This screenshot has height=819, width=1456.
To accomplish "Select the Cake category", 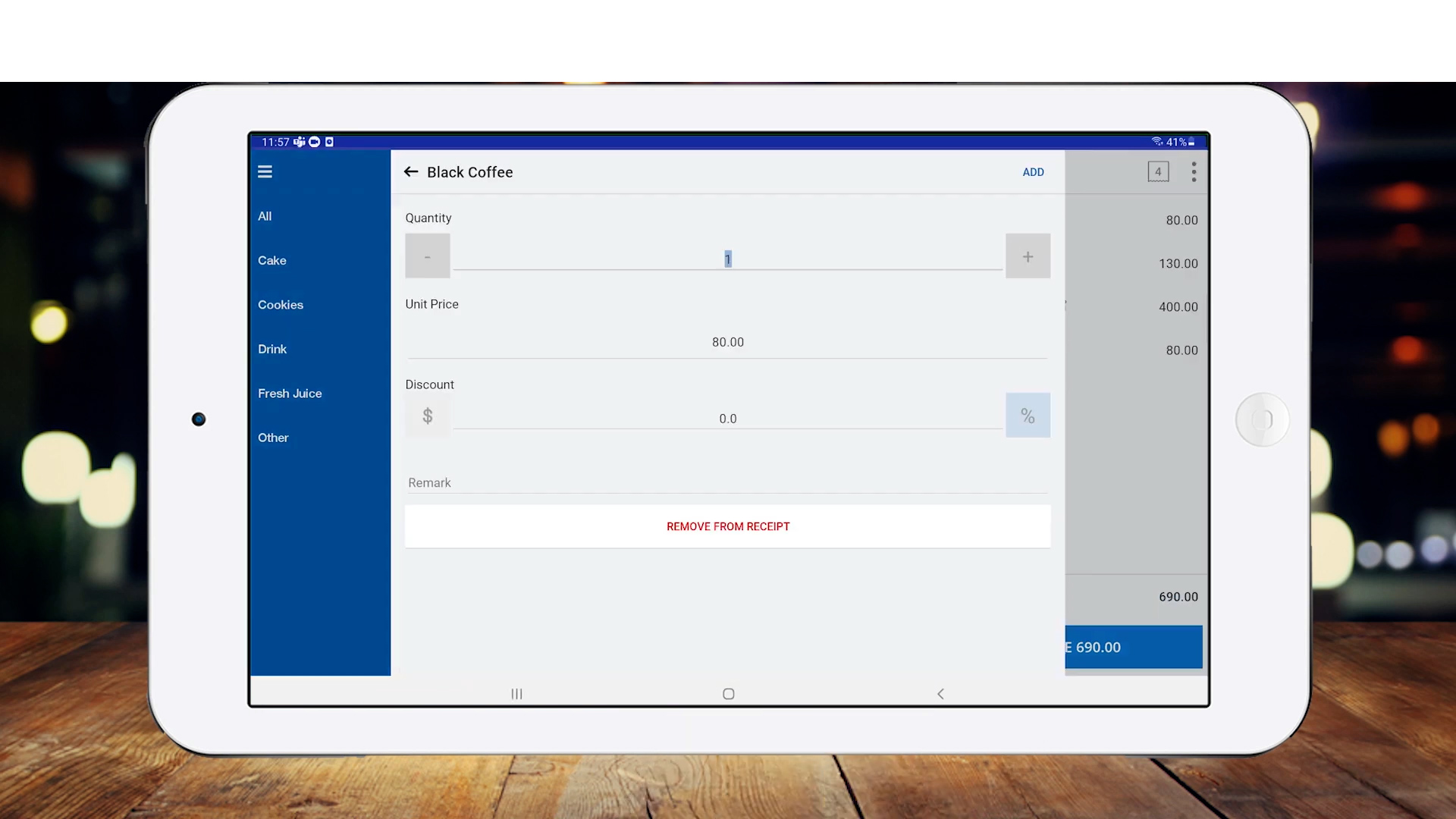I will (x=272, y=260).
